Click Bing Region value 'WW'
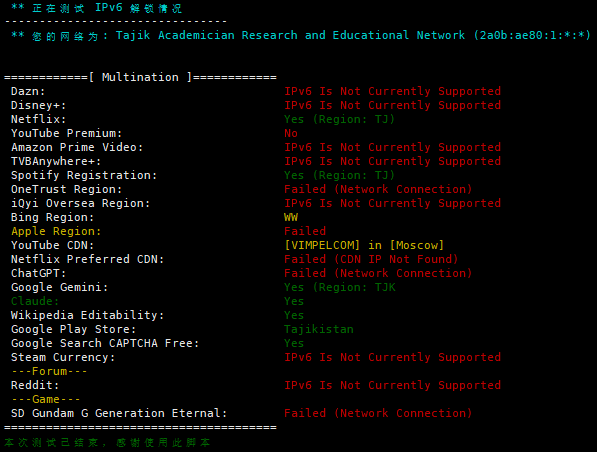597x452 pixels. [291, 217]
